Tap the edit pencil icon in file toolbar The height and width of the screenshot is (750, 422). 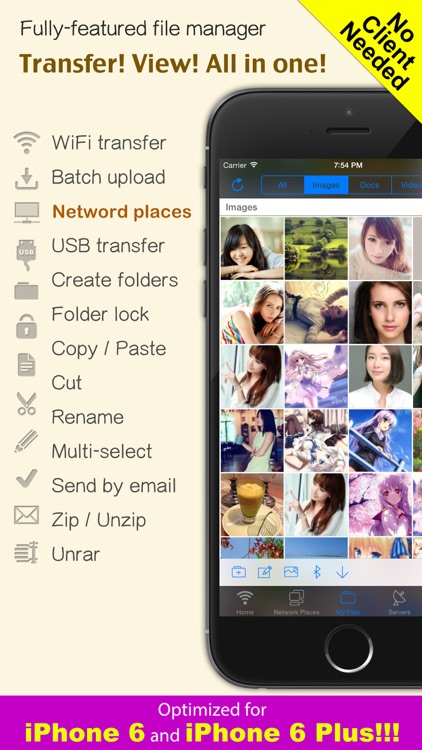265,572
